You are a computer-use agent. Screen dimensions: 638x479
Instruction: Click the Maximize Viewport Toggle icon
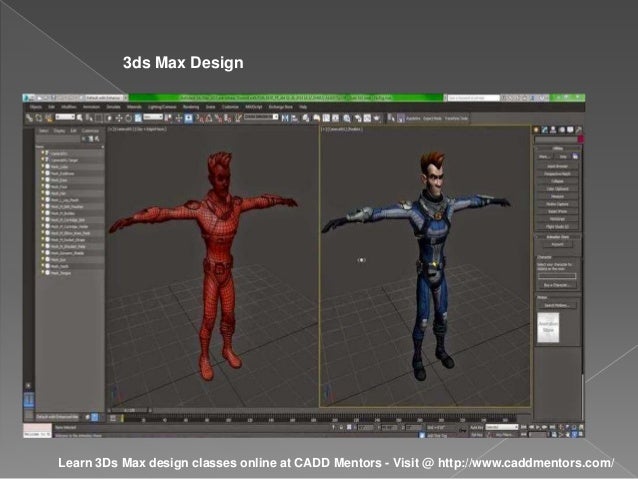[x=581, y=435]
